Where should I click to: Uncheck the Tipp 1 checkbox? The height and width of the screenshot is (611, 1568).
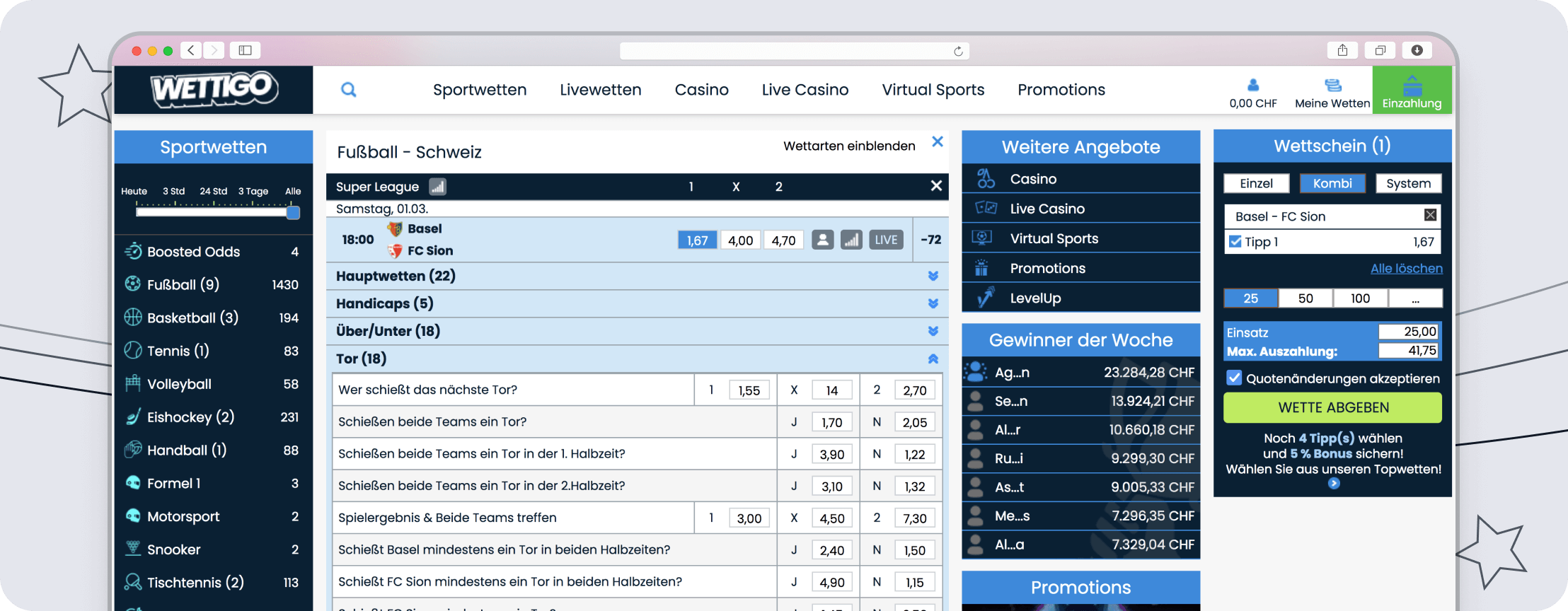1235,242
